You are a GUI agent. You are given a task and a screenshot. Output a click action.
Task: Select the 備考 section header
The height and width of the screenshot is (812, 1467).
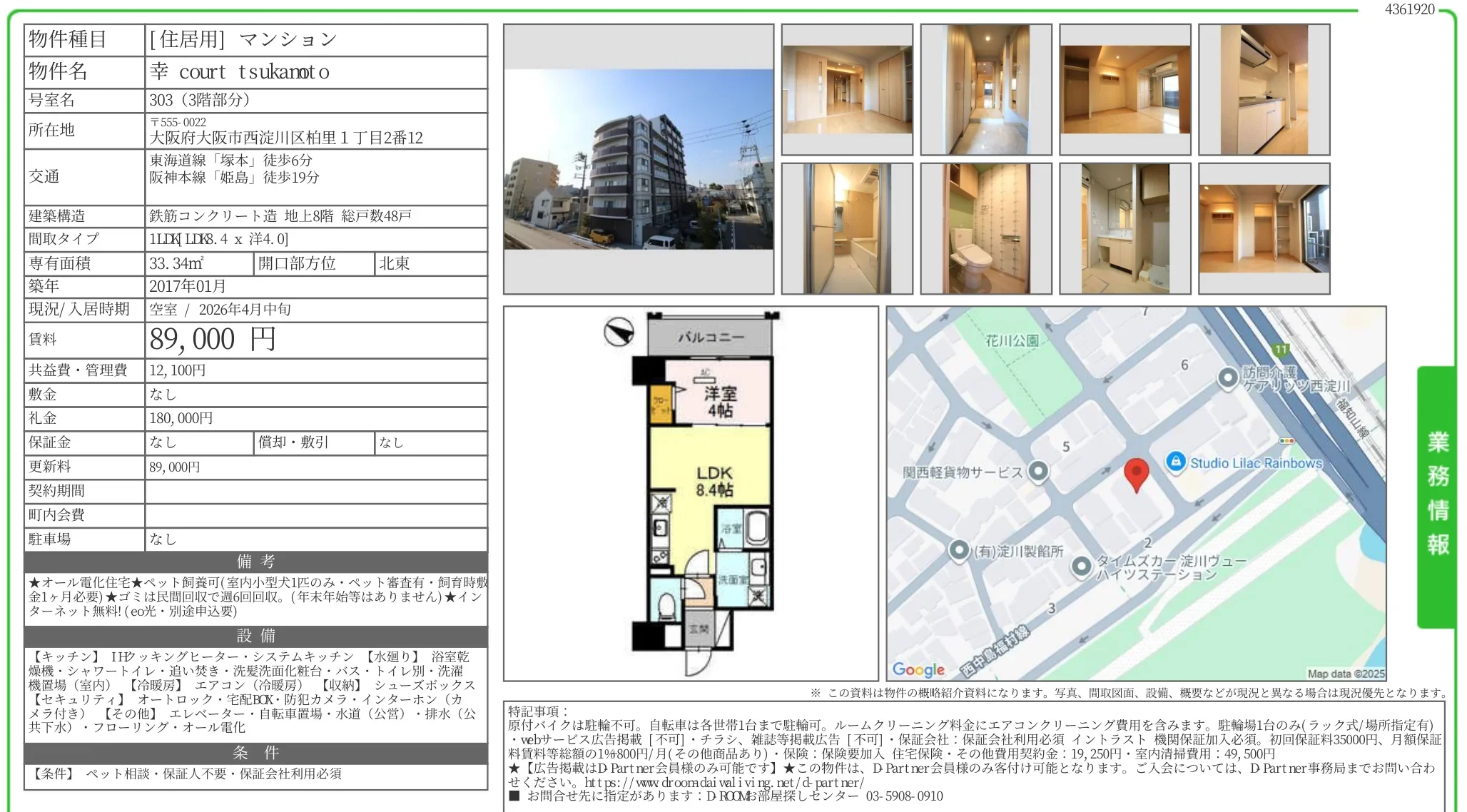(257, 562)
